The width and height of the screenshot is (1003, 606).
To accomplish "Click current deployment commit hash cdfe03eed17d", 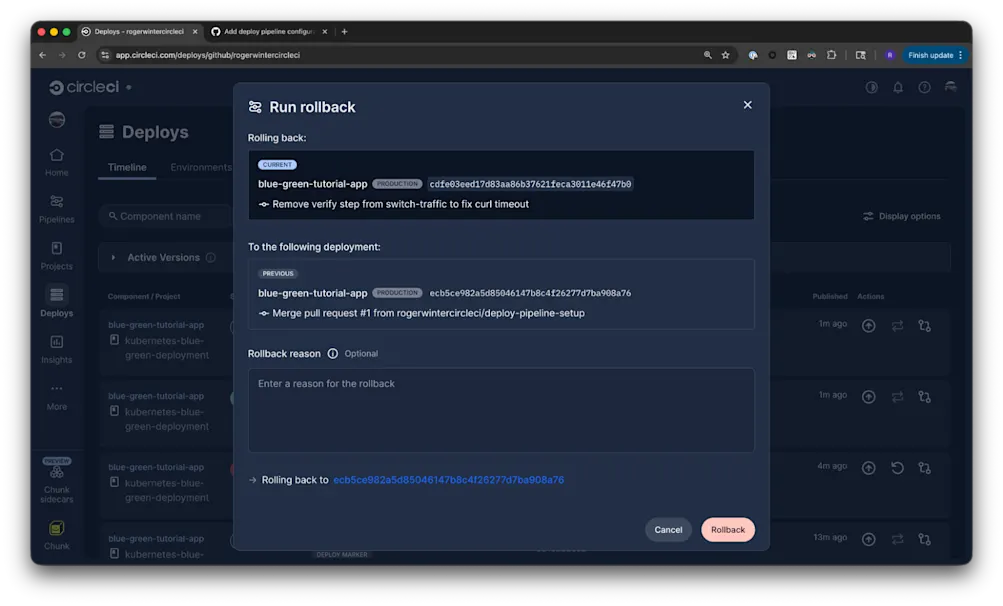I will [x=530, y=184].
